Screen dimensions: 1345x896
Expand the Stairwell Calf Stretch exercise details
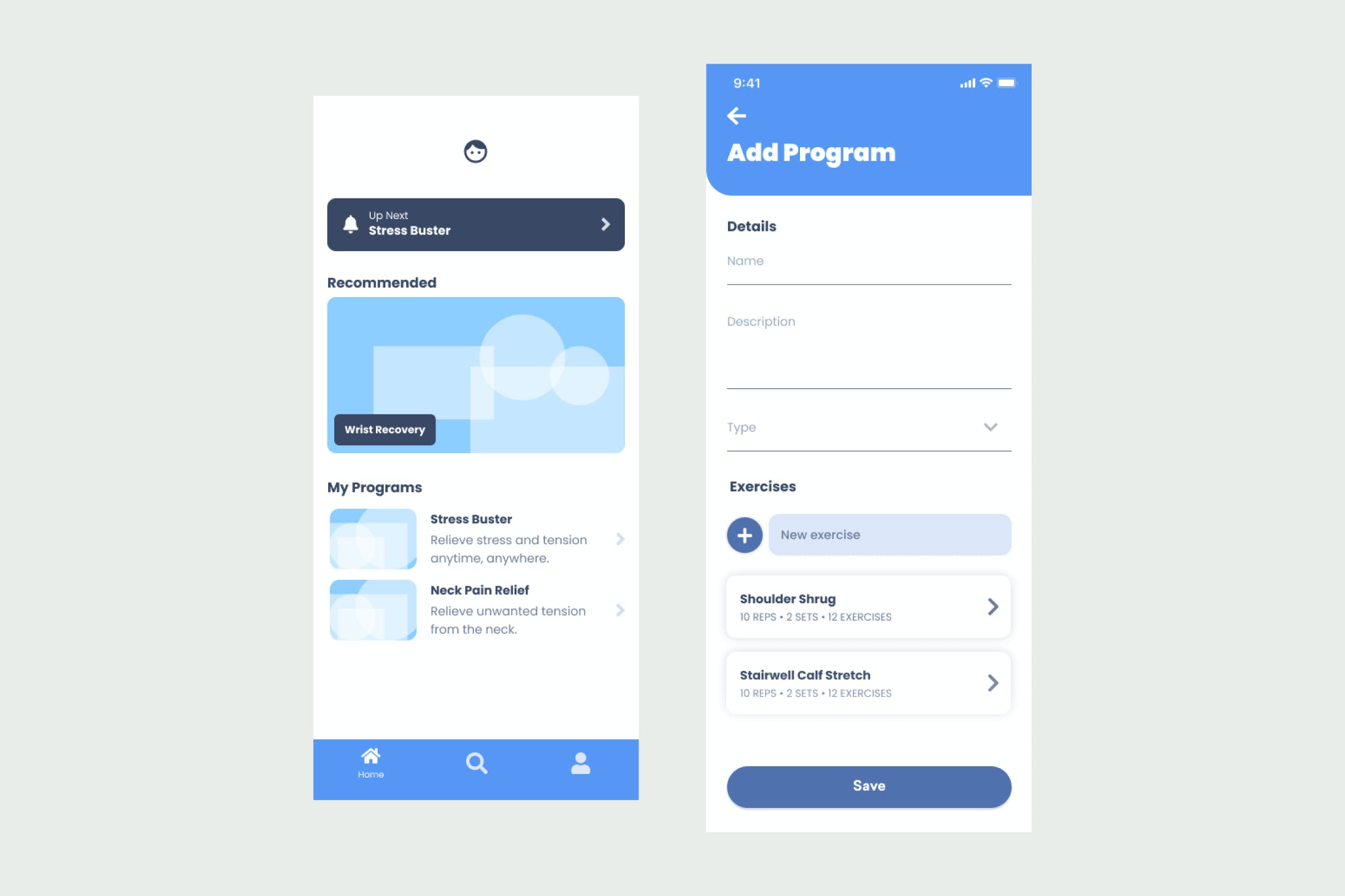click(x=993, y=682)
